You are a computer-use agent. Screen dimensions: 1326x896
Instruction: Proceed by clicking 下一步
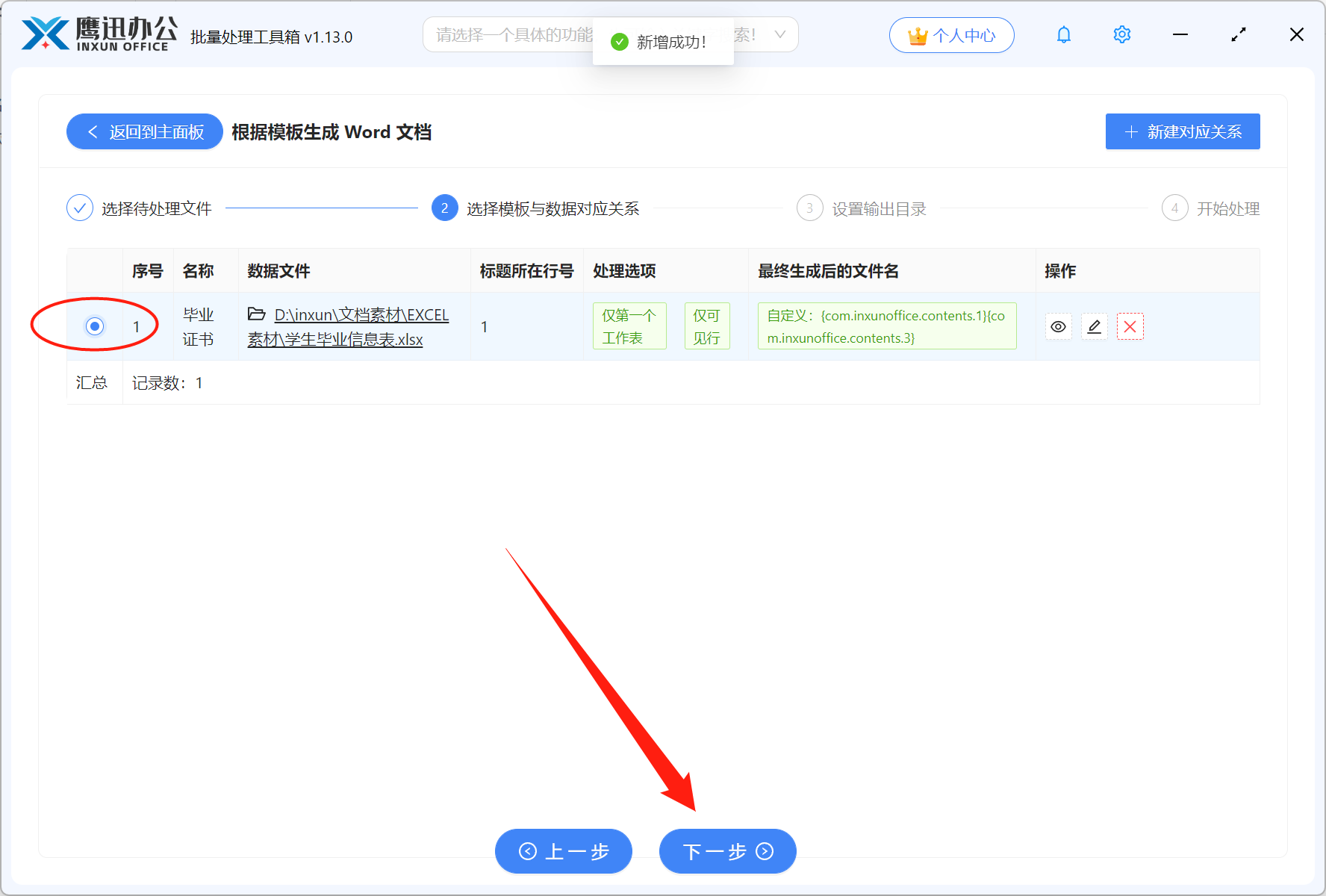726,851
